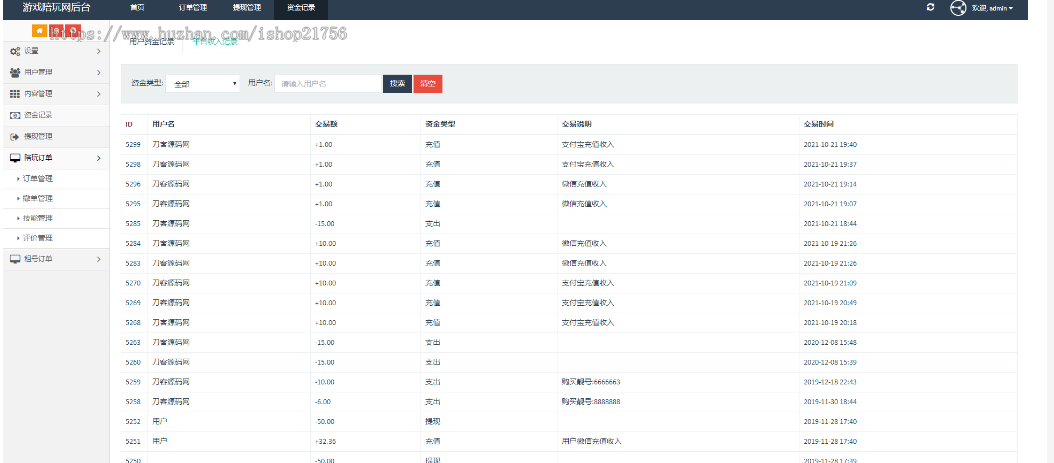Open 订单管理 under 陪玩订单 in sidebar
This screenshot has width=1054, height=463.
[38, 179]
